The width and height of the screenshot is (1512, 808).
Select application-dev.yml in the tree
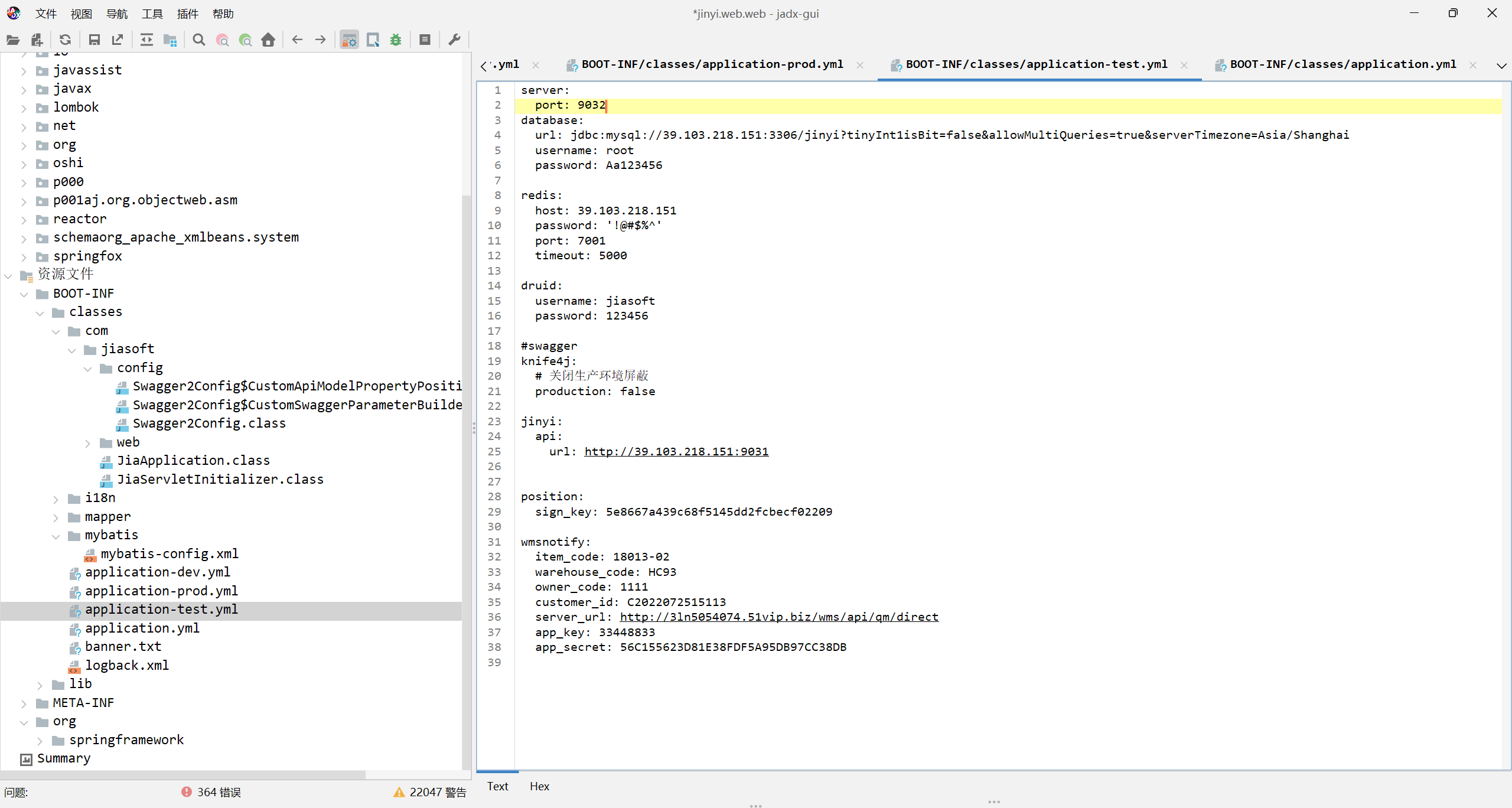tap(157, 572)
